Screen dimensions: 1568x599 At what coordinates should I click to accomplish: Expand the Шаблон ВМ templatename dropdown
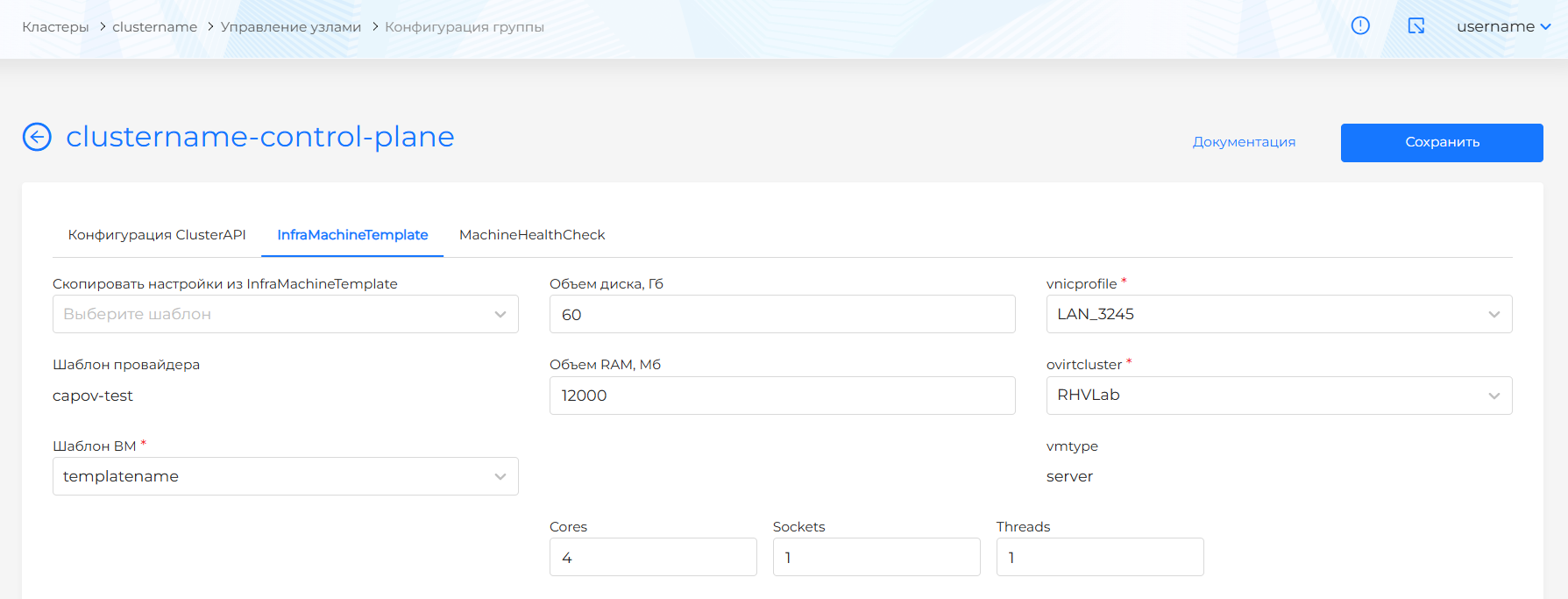(285, 476)
